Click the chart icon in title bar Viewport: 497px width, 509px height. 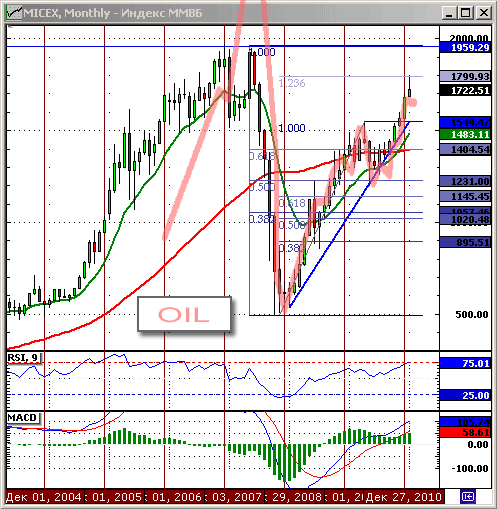(x=14, y=13)
